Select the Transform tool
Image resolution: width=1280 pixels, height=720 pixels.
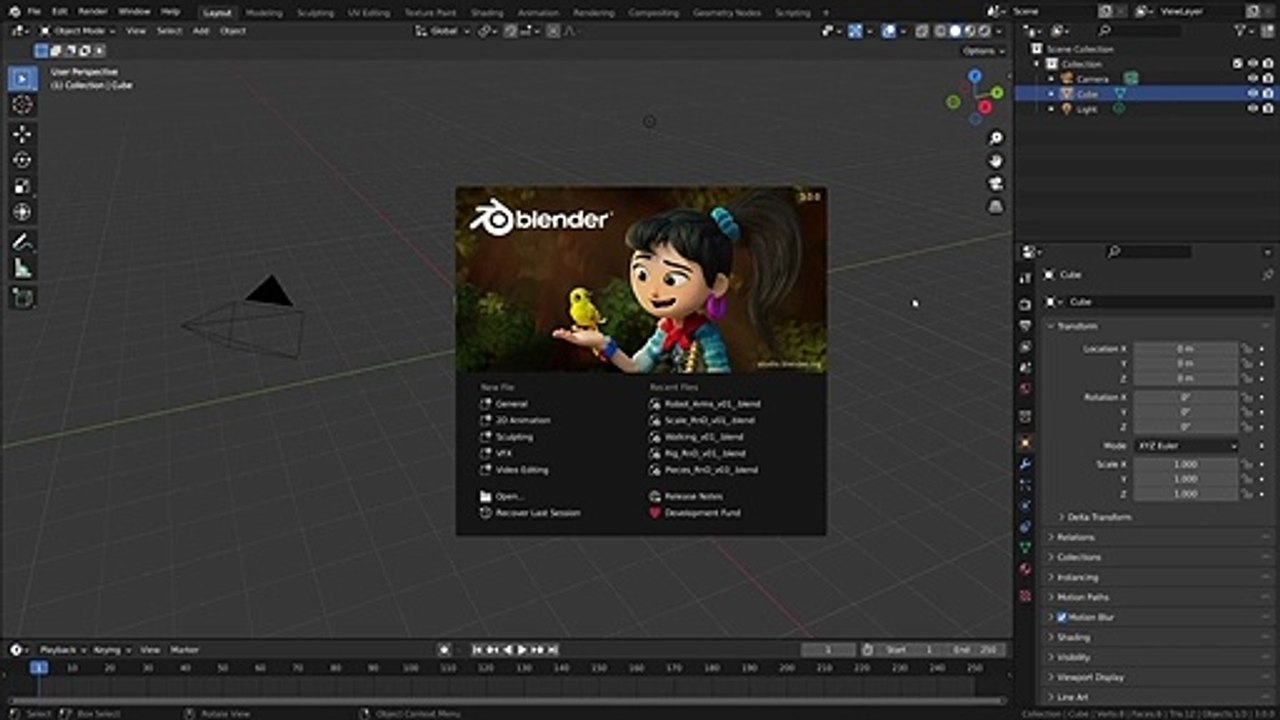22,212
